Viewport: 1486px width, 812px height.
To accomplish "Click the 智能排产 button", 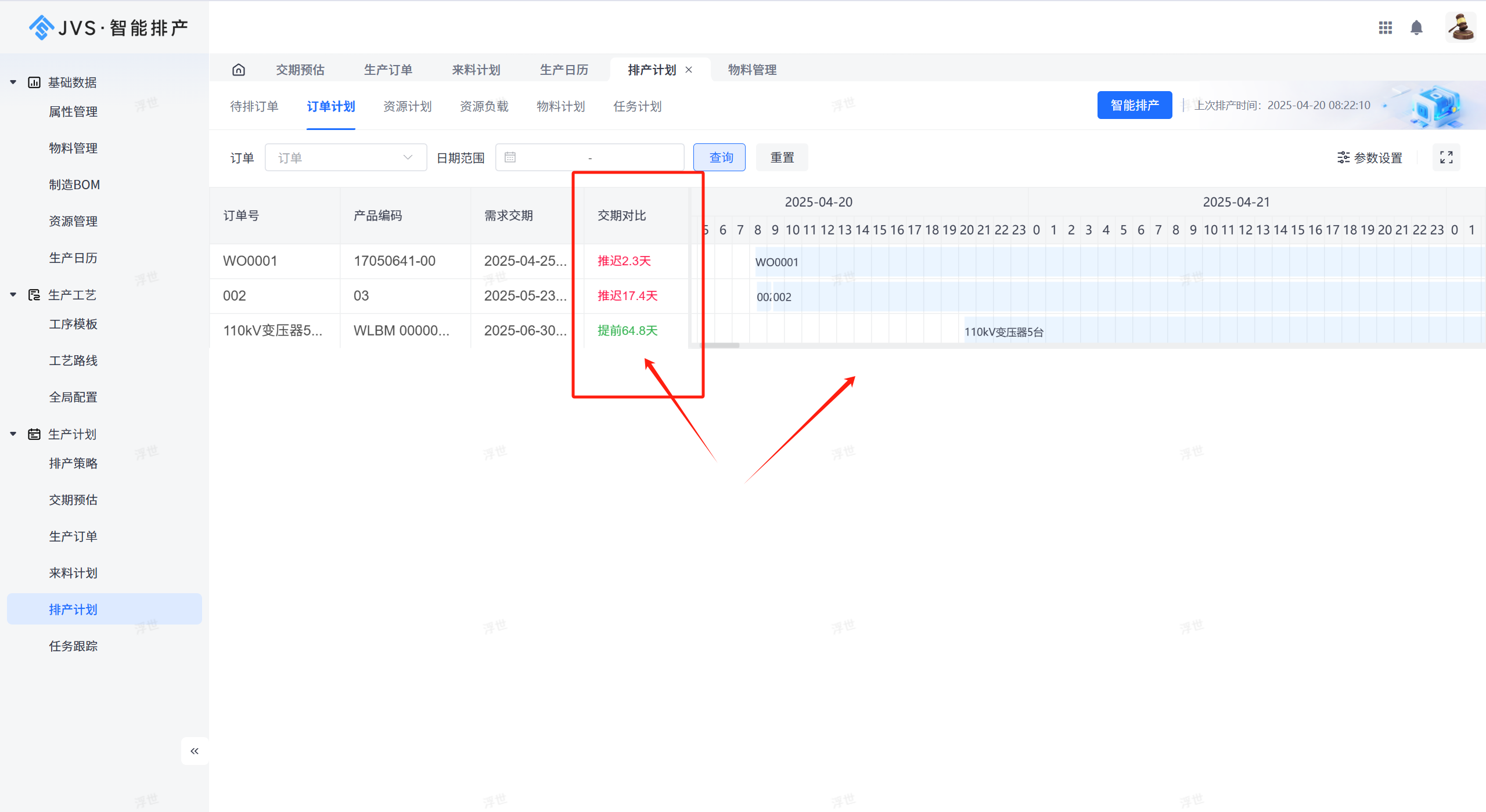I will pyautogui.click(x=1134, y=105).
